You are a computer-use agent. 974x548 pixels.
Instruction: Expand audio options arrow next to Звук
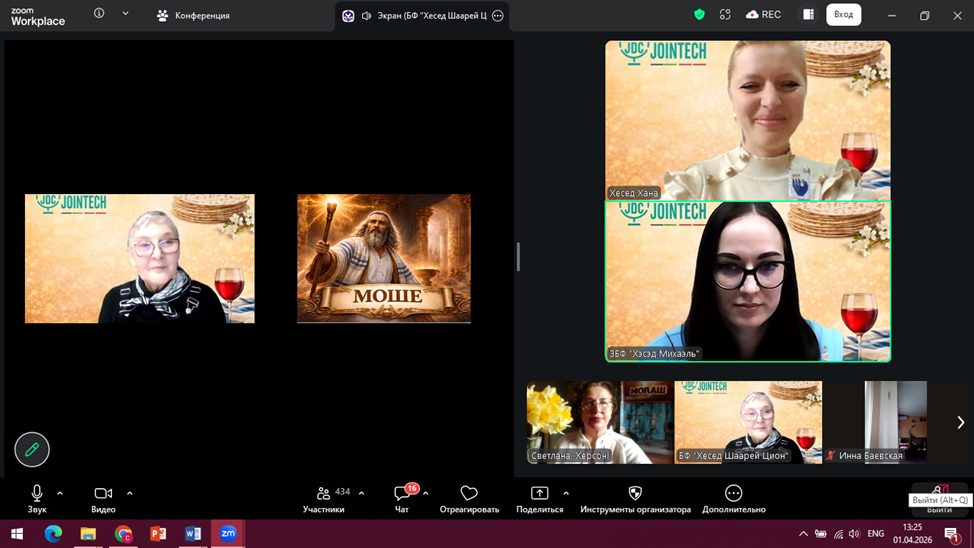[60, 493]
